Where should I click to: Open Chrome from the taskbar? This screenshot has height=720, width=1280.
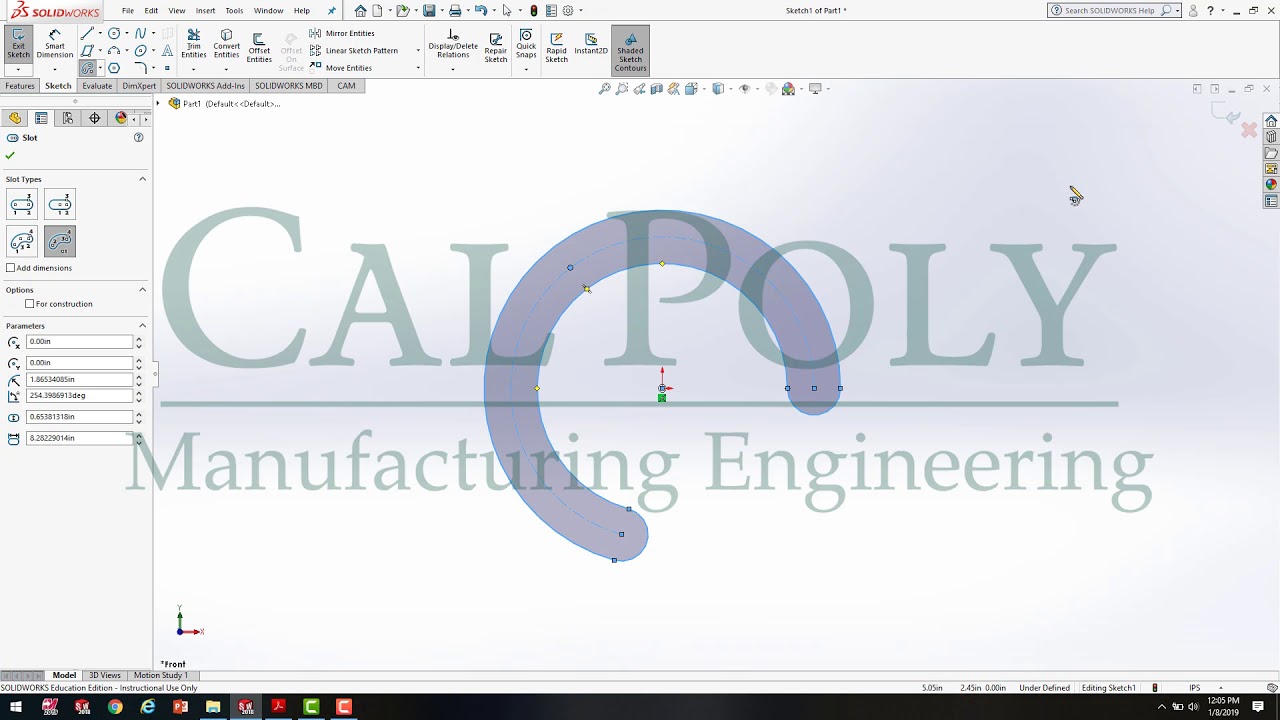(x=115, y=707)
